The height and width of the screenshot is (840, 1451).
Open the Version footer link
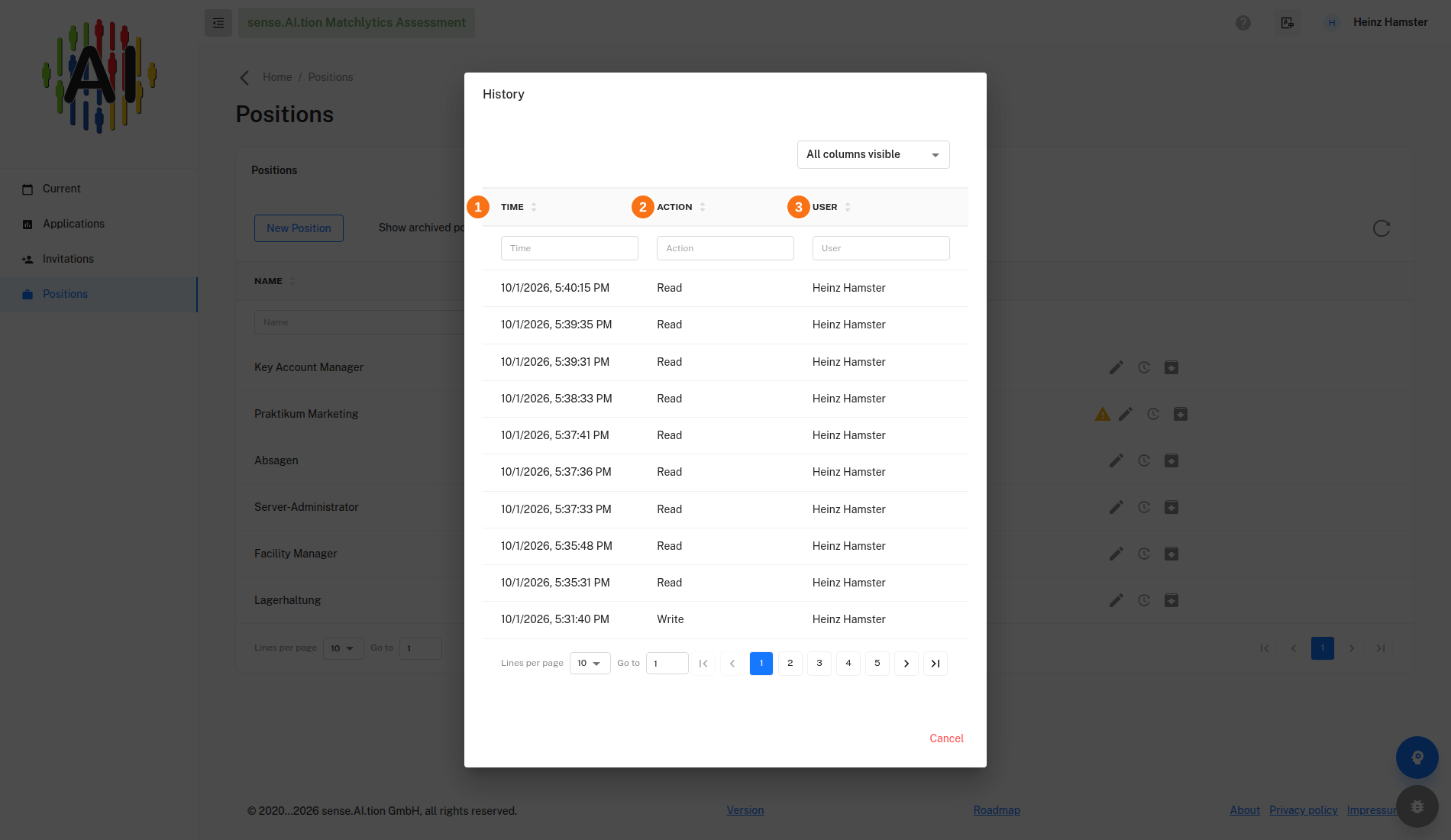[x=745, y=810]
